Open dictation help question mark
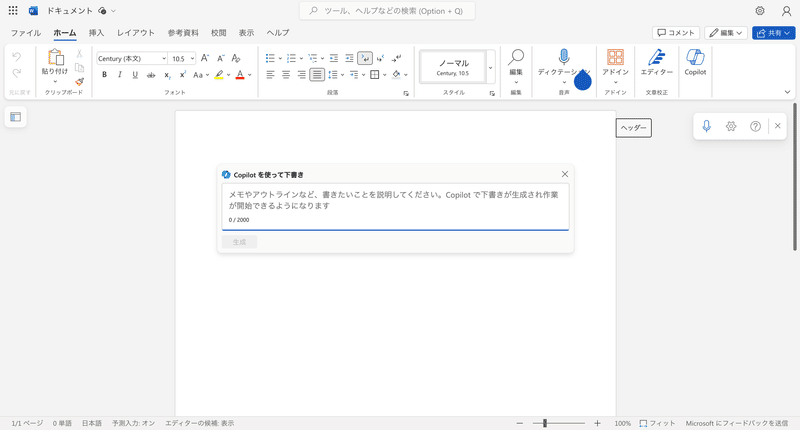Viewport: 800px width, 430px height. click(x=756, y=126)
